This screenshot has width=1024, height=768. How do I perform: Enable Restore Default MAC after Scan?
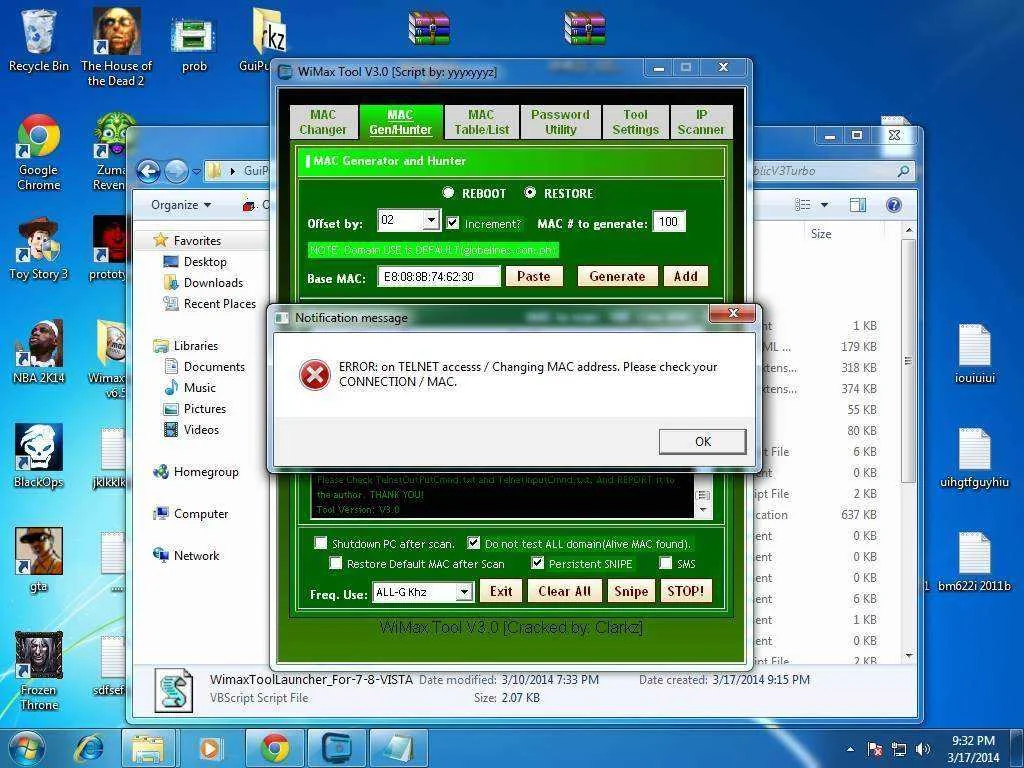tap(336, 563)
